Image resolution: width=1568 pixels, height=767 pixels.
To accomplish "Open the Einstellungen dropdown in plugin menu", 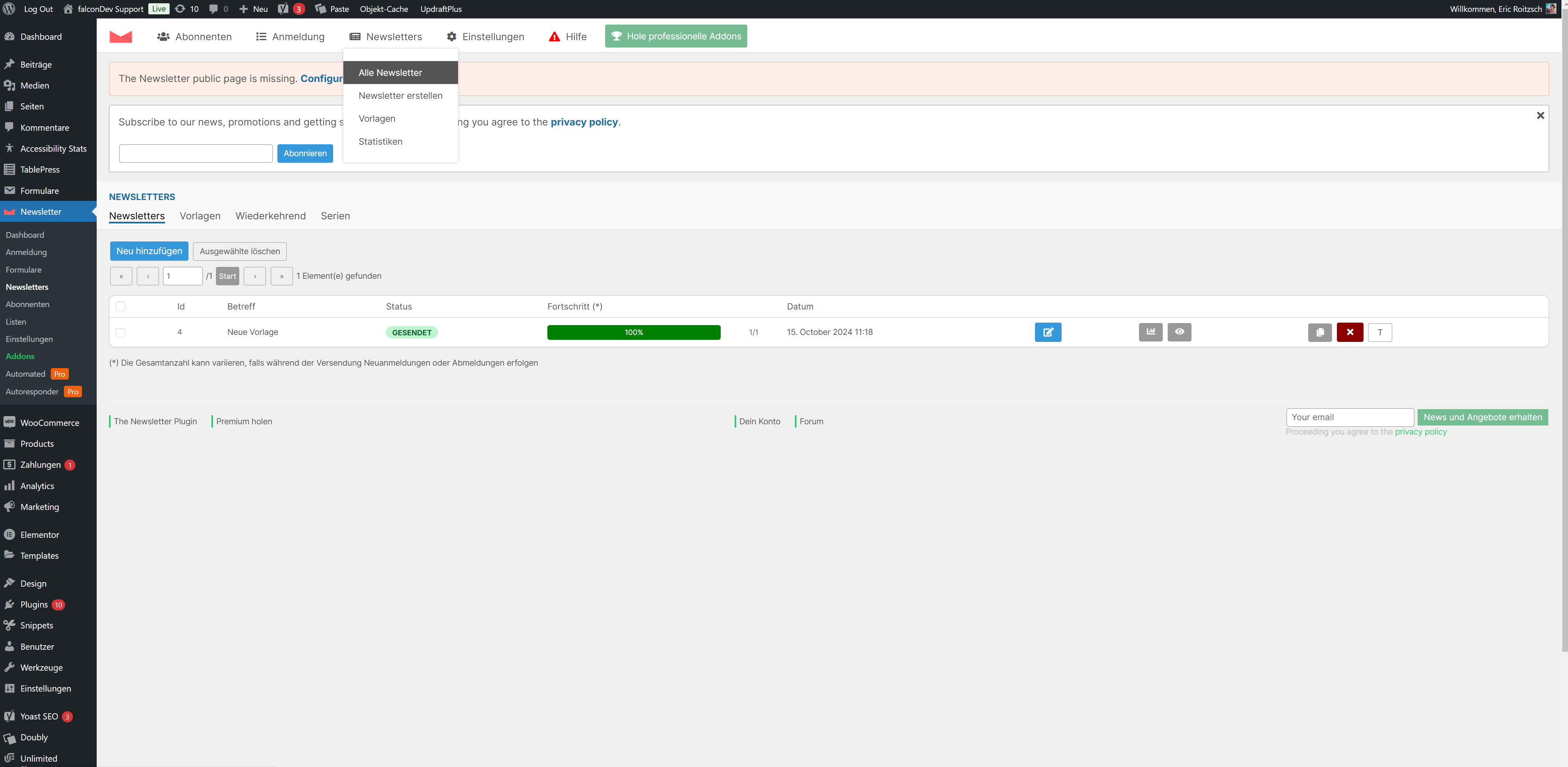I will pyautogui.click(x=485, y=36).
